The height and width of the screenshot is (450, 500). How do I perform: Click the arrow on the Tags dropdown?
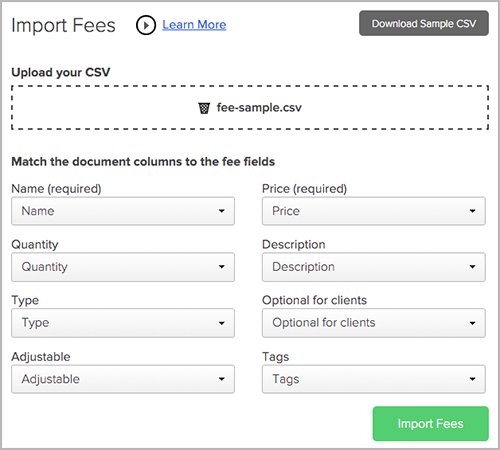472,379
